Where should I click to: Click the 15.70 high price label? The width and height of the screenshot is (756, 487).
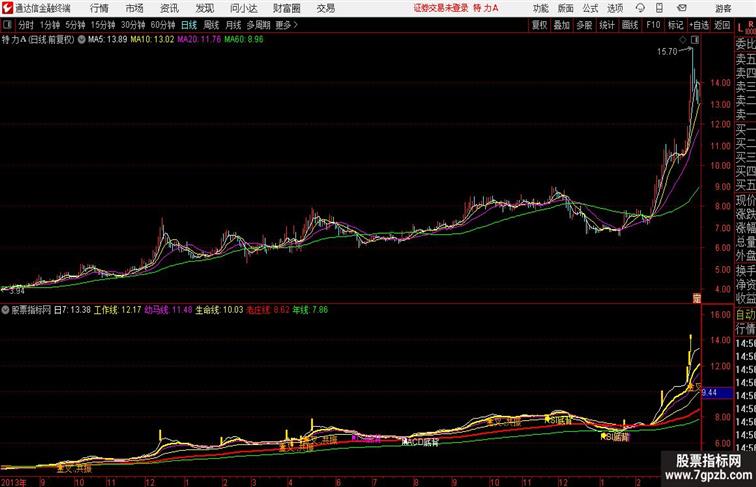point(667,52)
